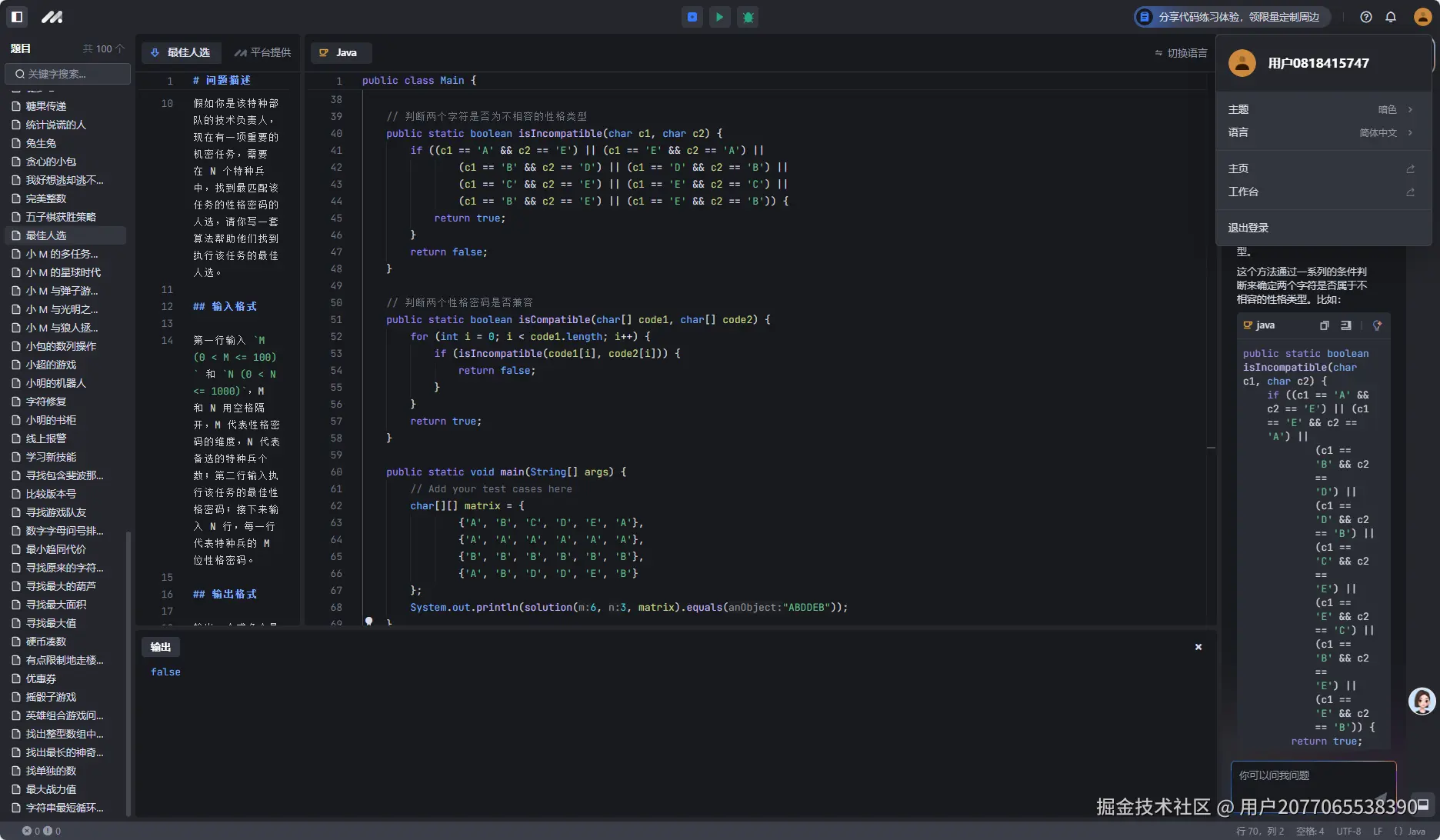1440x840 pixels.
Task: Click 退出登录 to log out
Action: coord(1248,228)
